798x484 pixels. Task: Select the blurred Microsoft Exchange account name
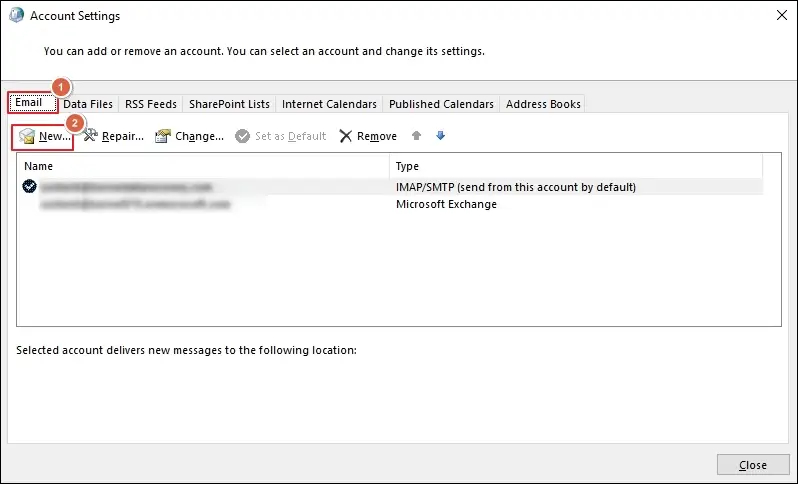click(135, 205)
